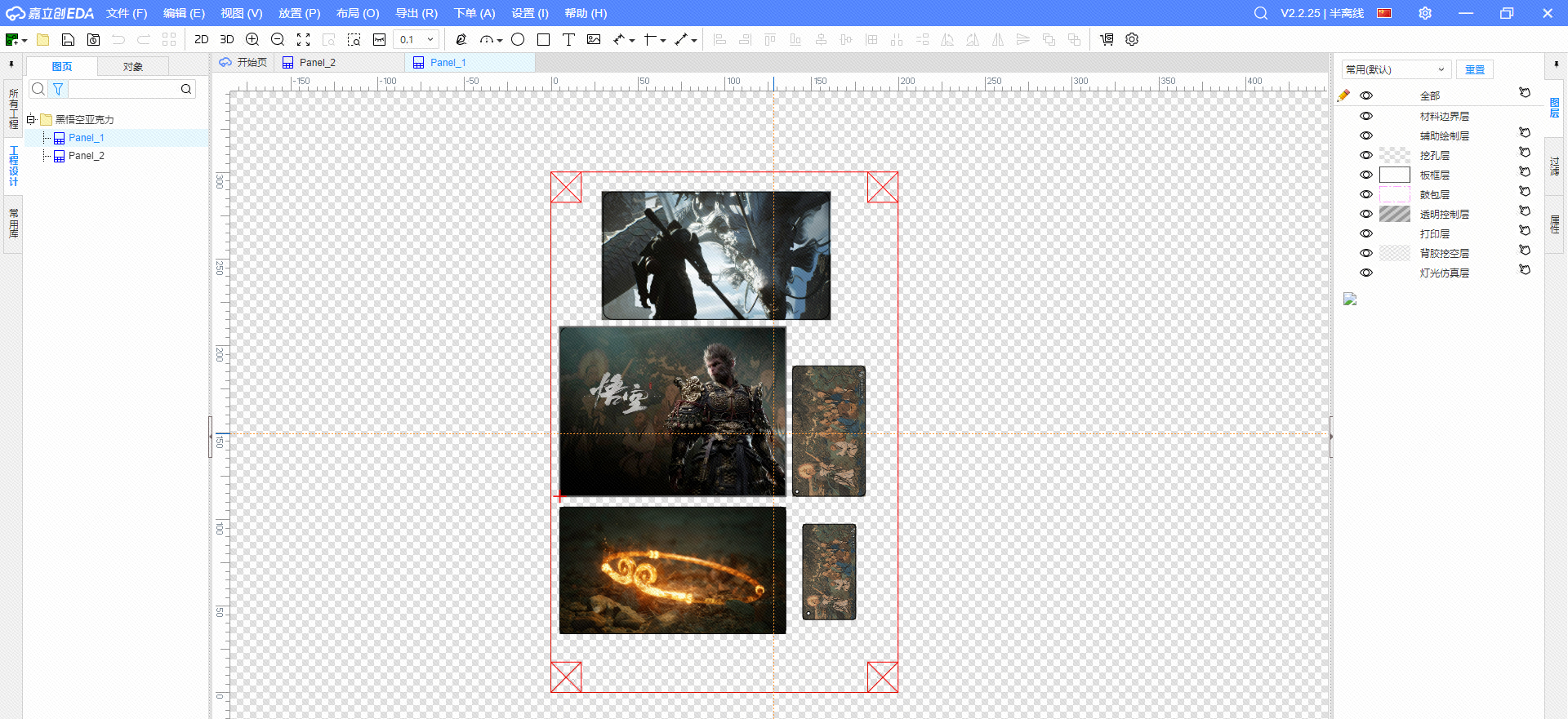
Task: Open the 0.1 grid size dropdown
Action: click(x=416, y=39)
